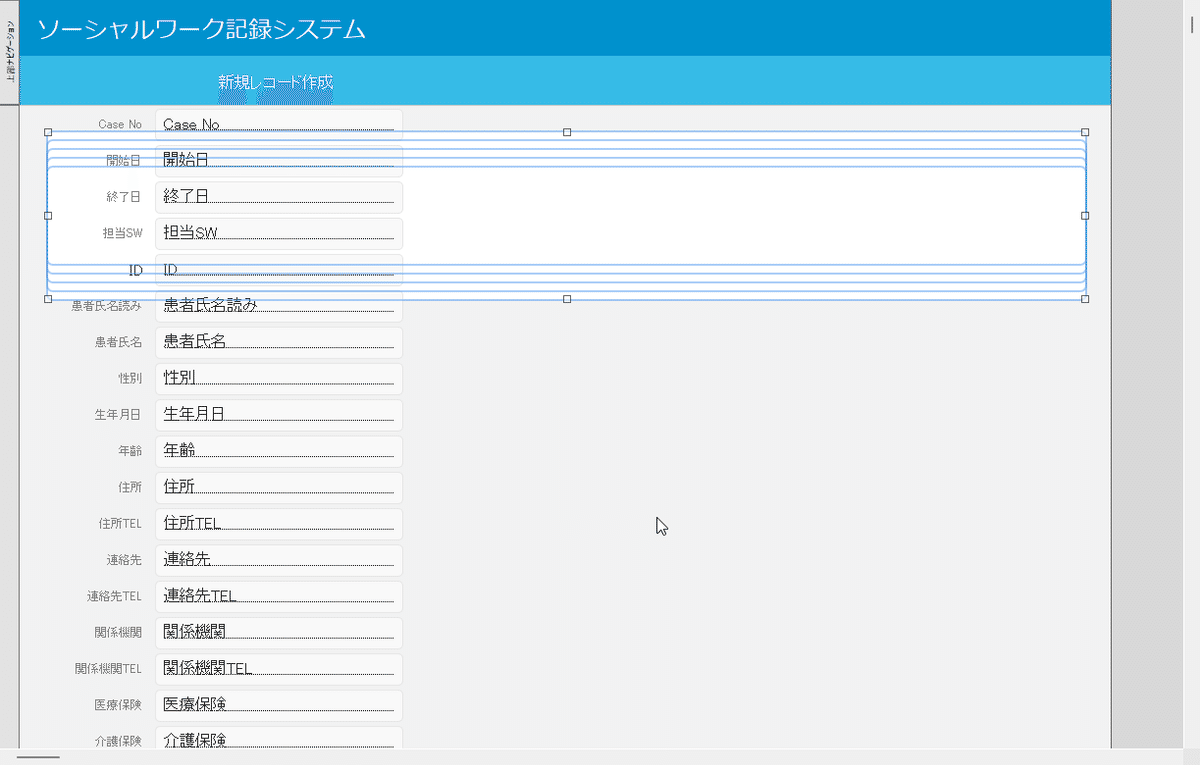Click the 生年月日 input field
This screenshot has height=765, width=1200.
click(x=279, y=415)
